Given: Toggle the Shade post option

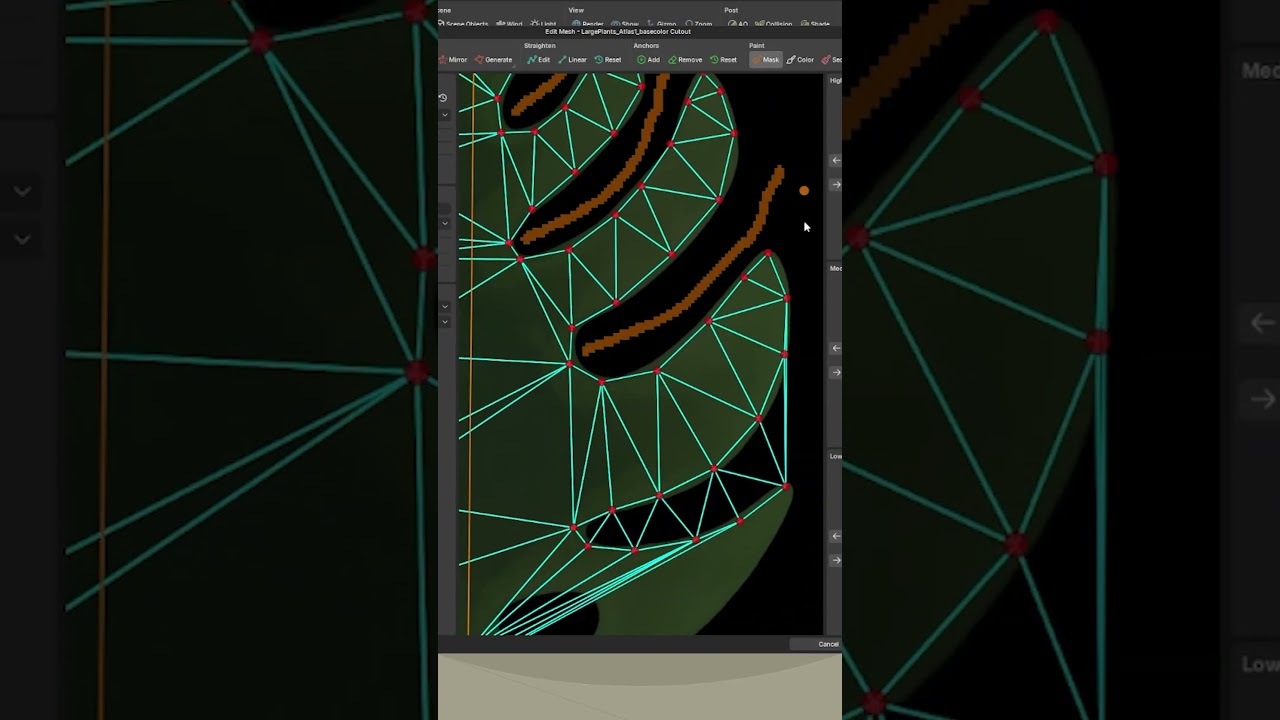Looking at the screenshot, I should pyautogui.click(x=815, y=24).
